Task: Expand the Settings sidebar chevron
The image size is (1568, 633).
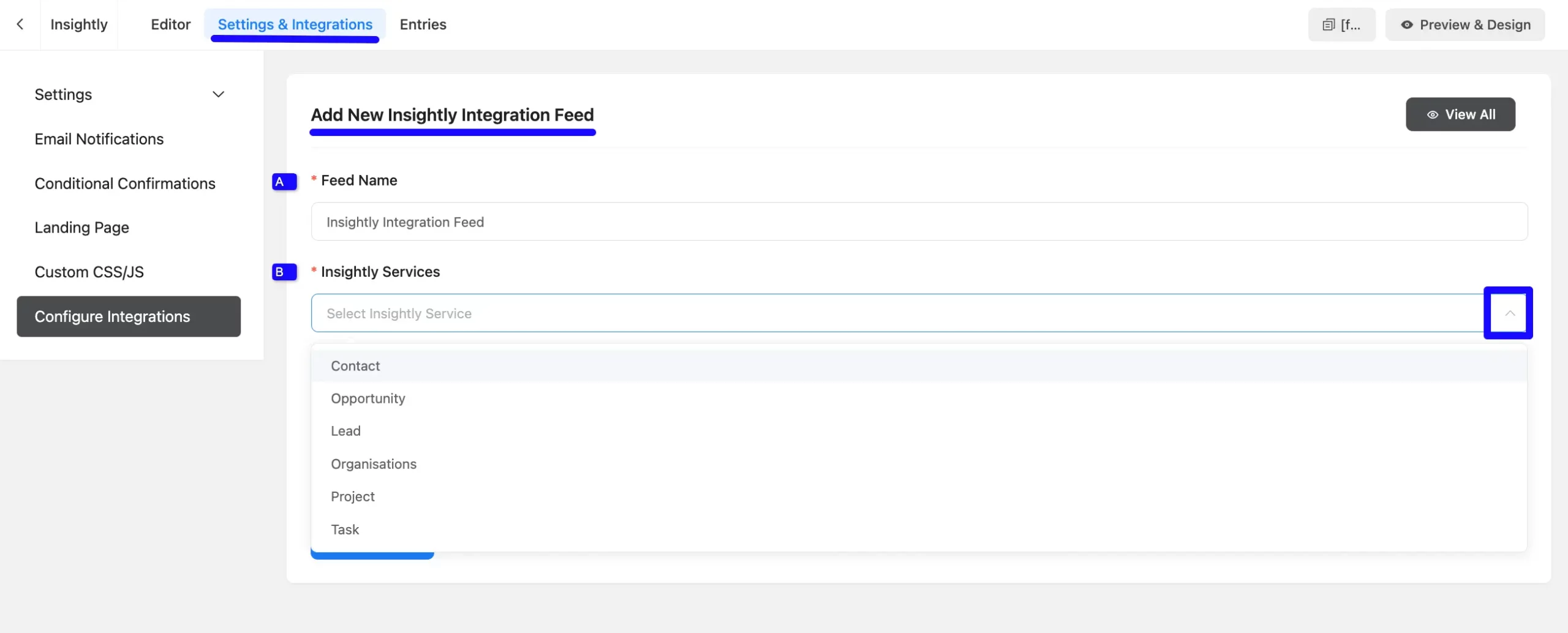Action: tap(218, 94)
